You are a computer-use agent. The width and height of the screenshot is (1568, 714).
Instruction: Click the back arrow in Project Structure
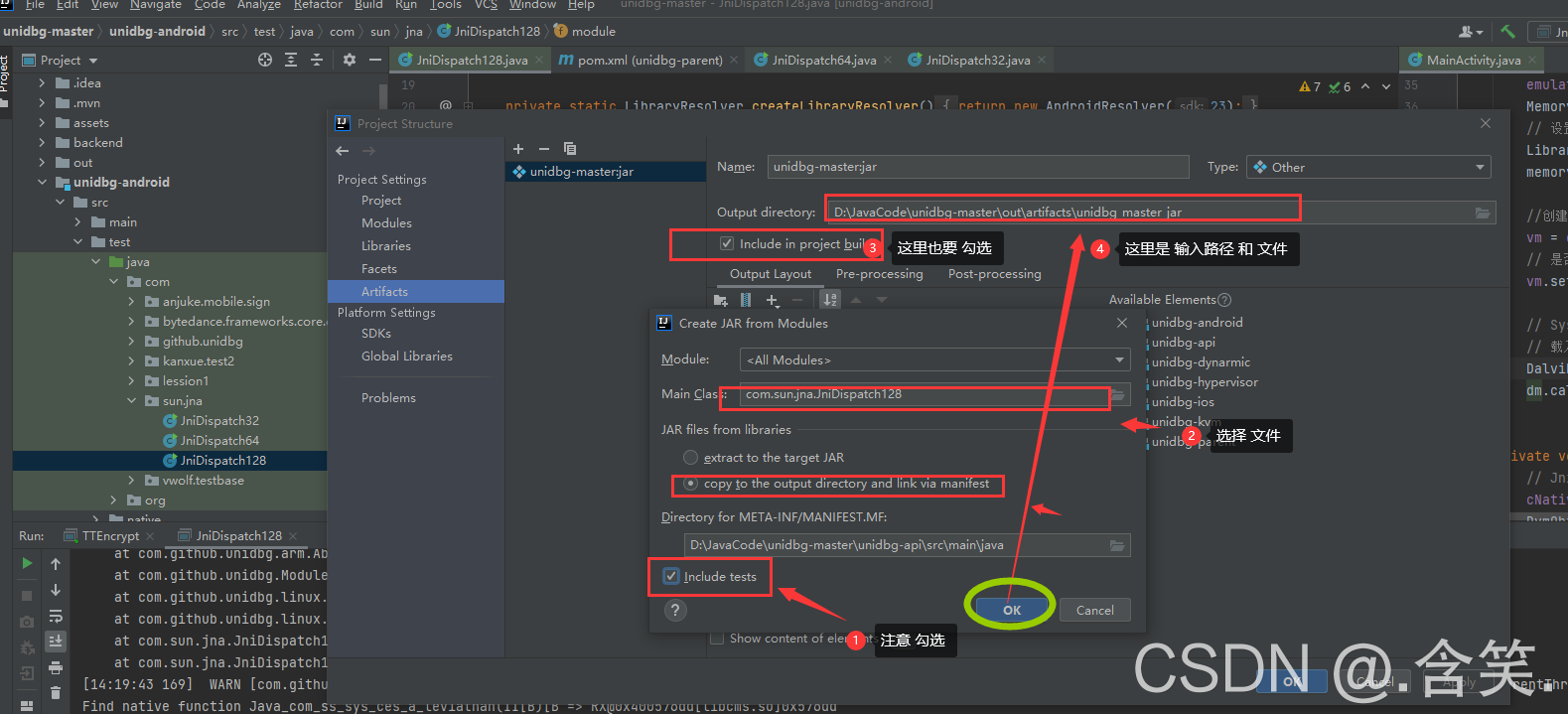(x=343, y=151)
